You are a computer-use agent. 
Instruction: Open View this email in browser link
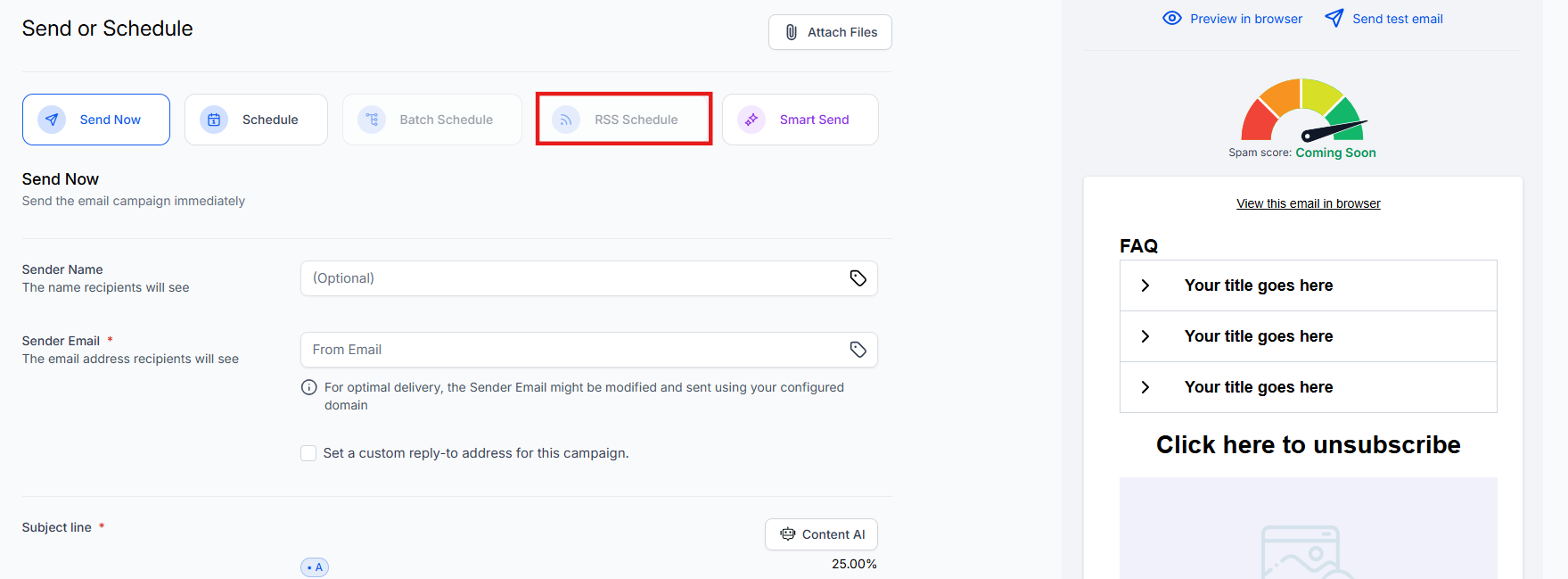coord(1308,203)
